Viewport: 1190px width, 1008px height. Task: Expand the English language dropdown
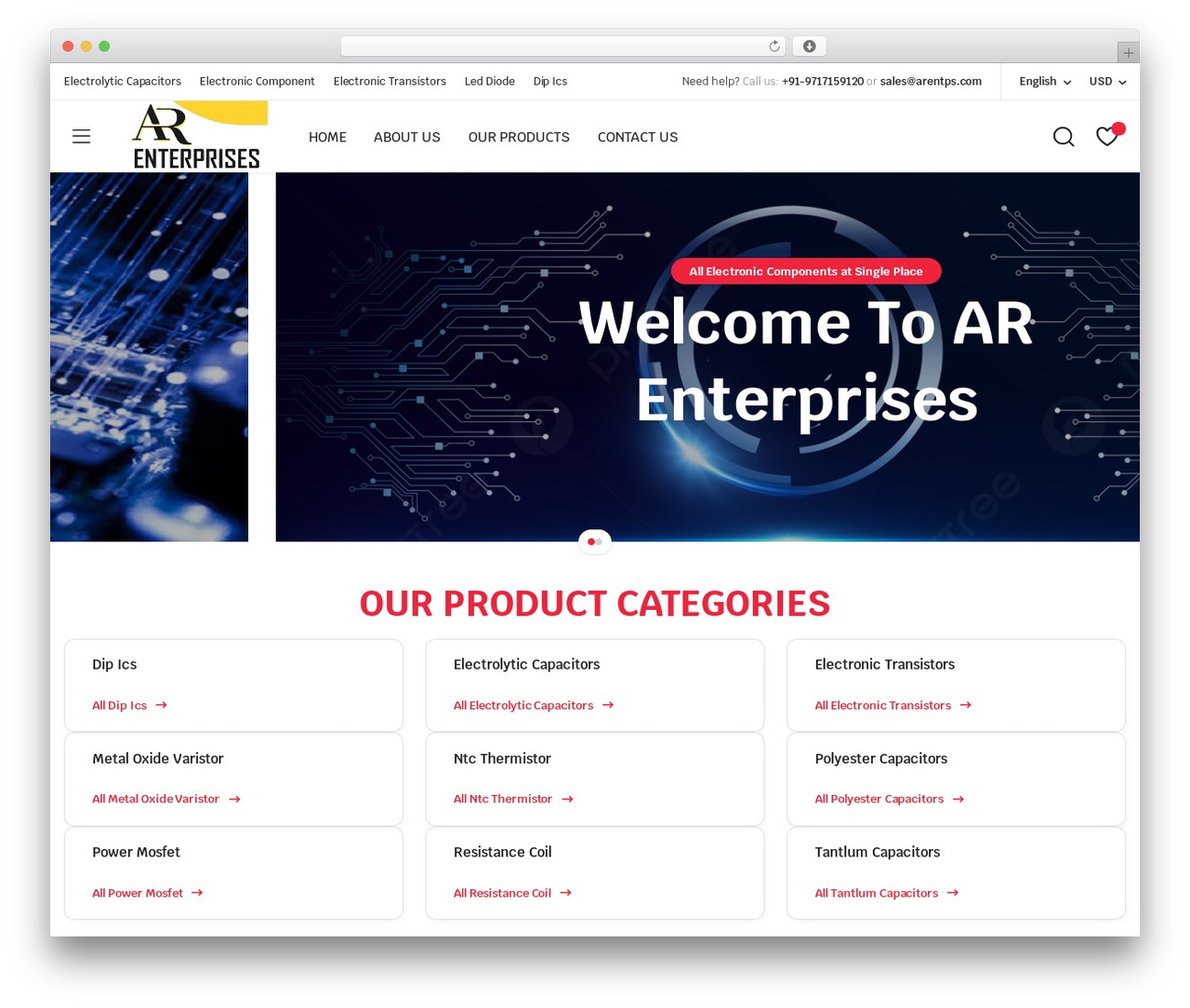(1045, 82)
